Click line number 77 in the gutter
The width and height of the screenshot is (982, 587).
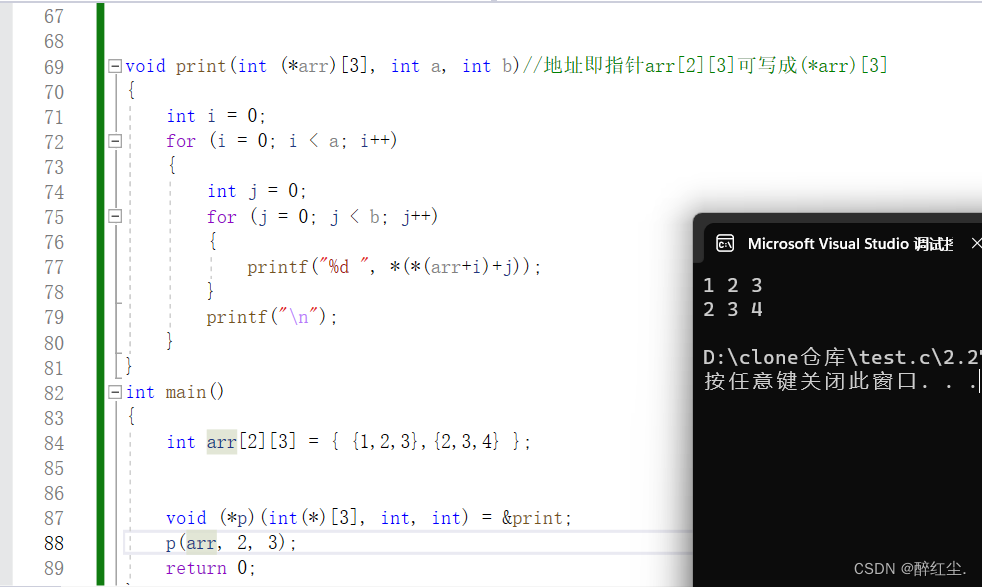point(54,268)
